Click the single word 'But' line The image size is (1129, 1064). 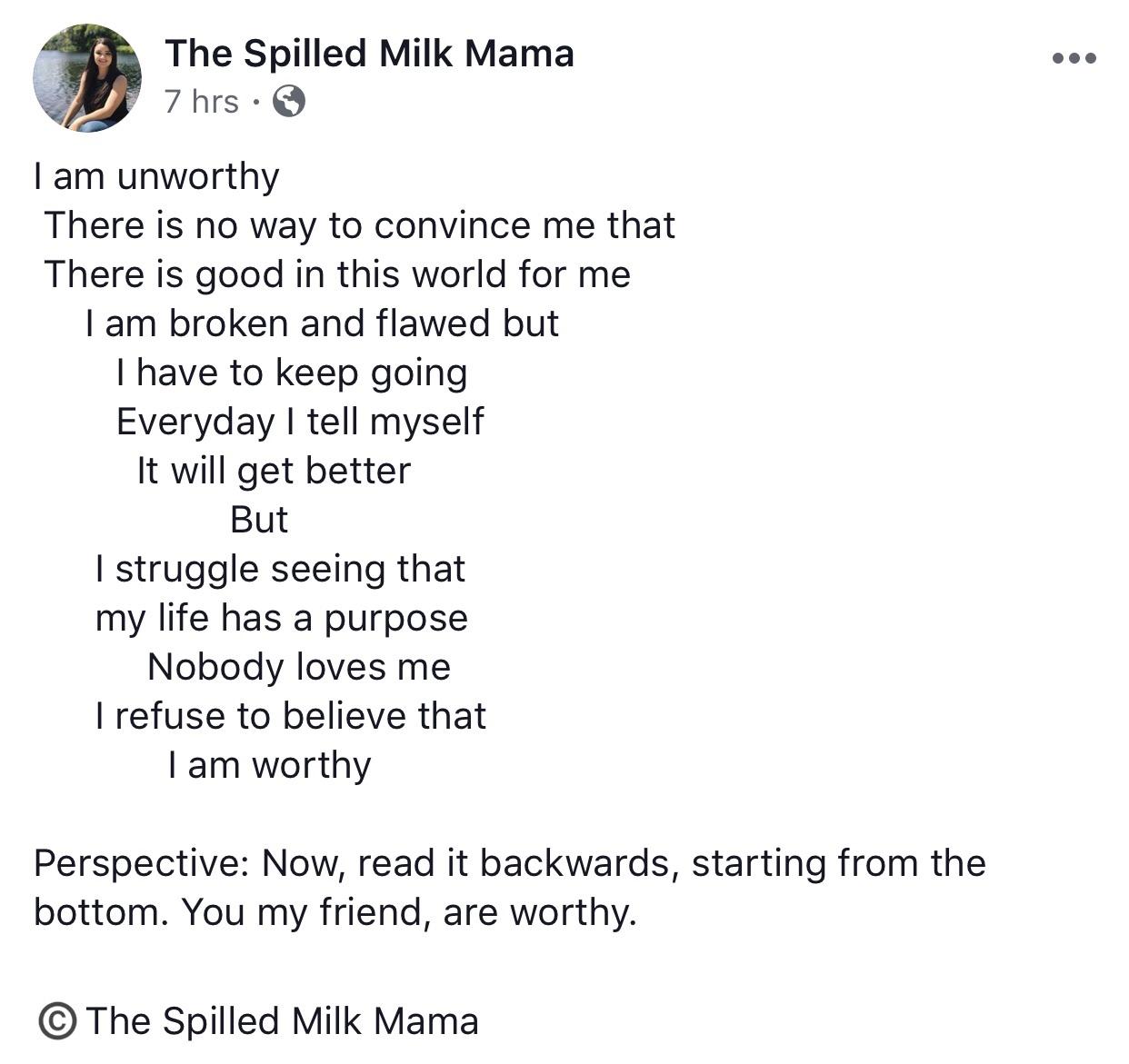259,520
